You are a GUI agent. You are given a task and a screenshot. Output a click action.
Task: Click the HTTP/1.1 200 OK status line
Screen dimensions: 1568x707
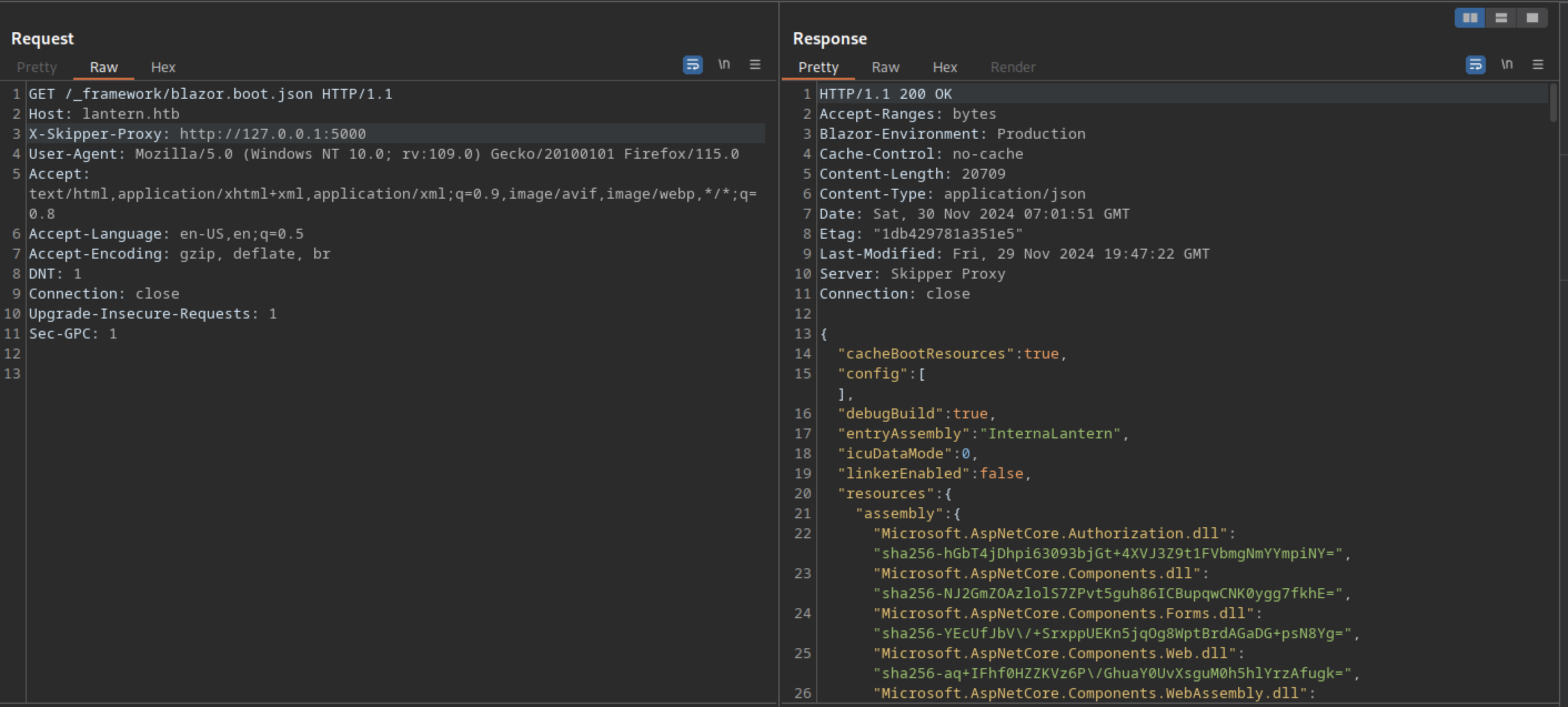point(885,94)
